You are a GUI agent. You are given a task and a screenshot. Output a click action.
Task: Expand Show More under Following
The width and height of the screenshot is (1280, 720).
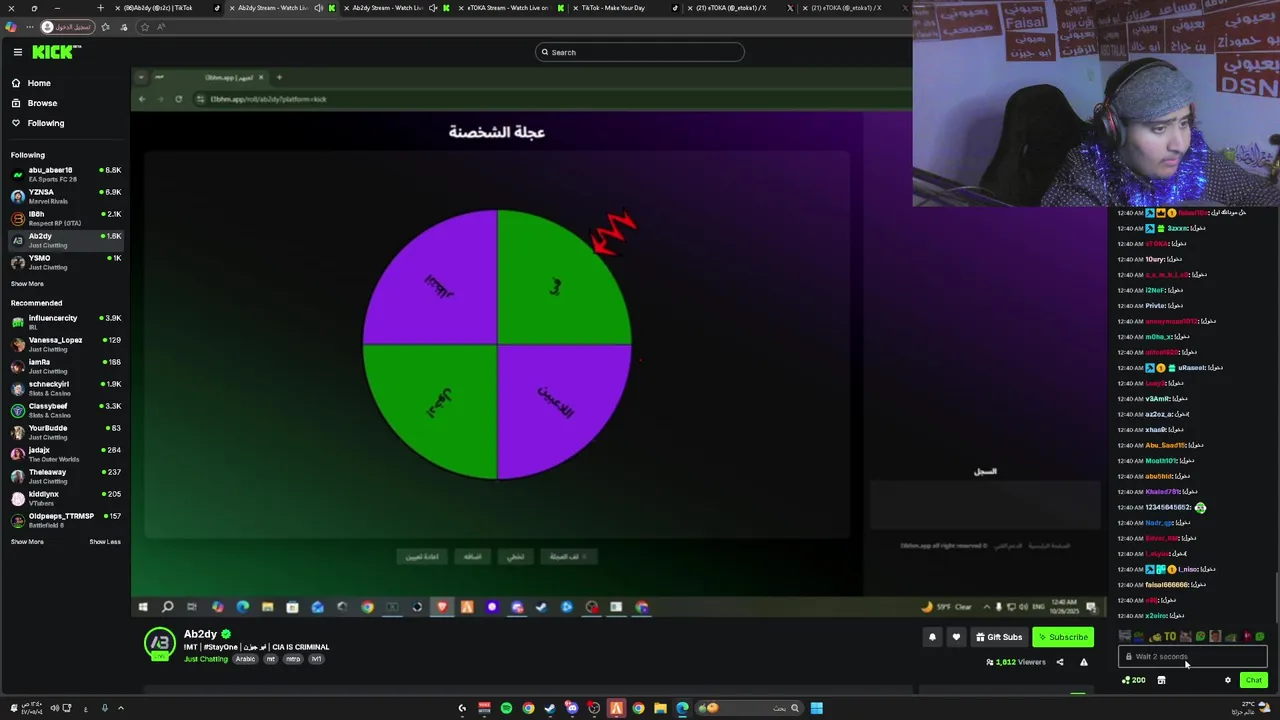27,284
